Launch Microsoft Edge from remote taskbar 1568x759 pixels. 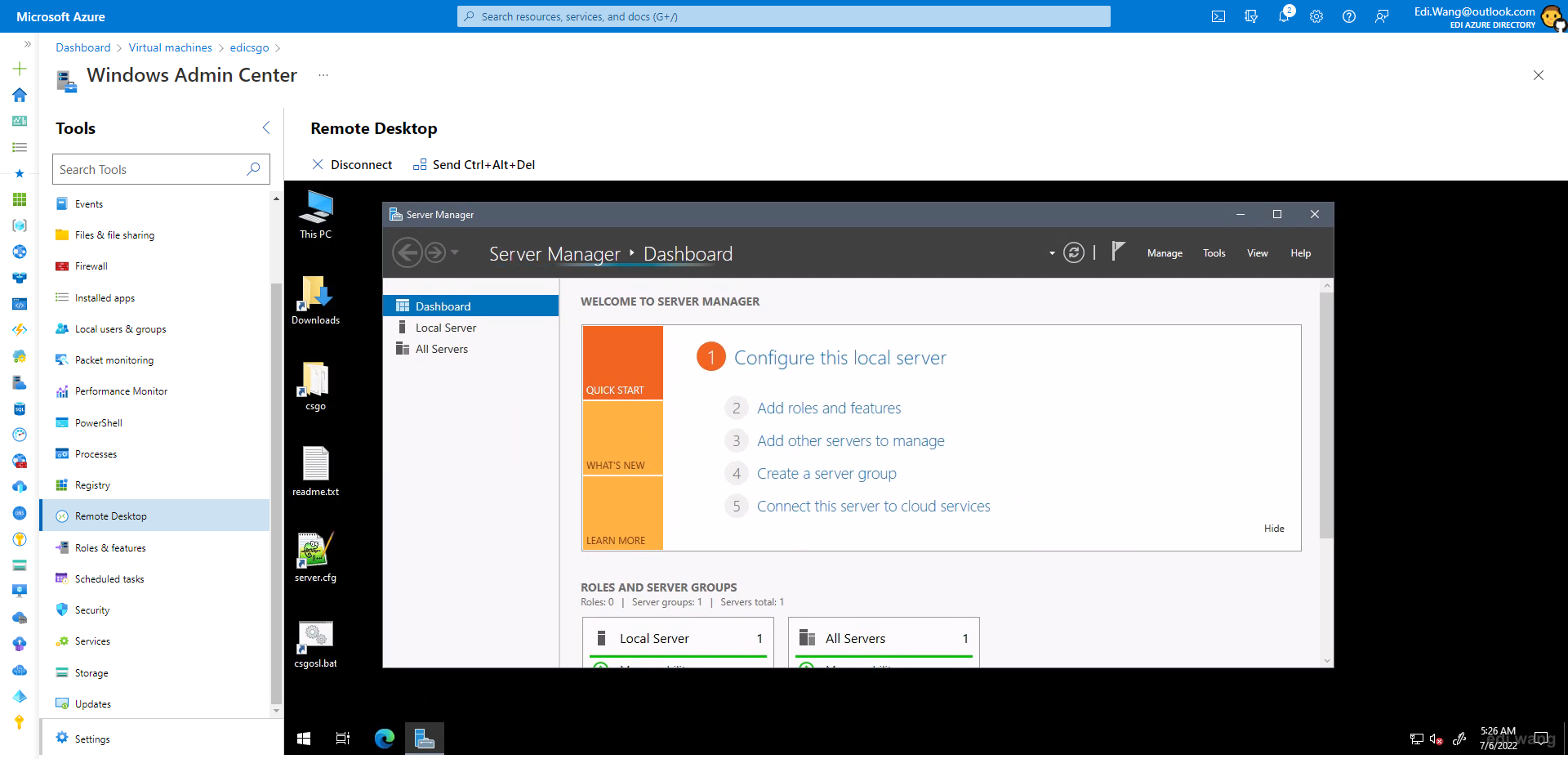385,739
